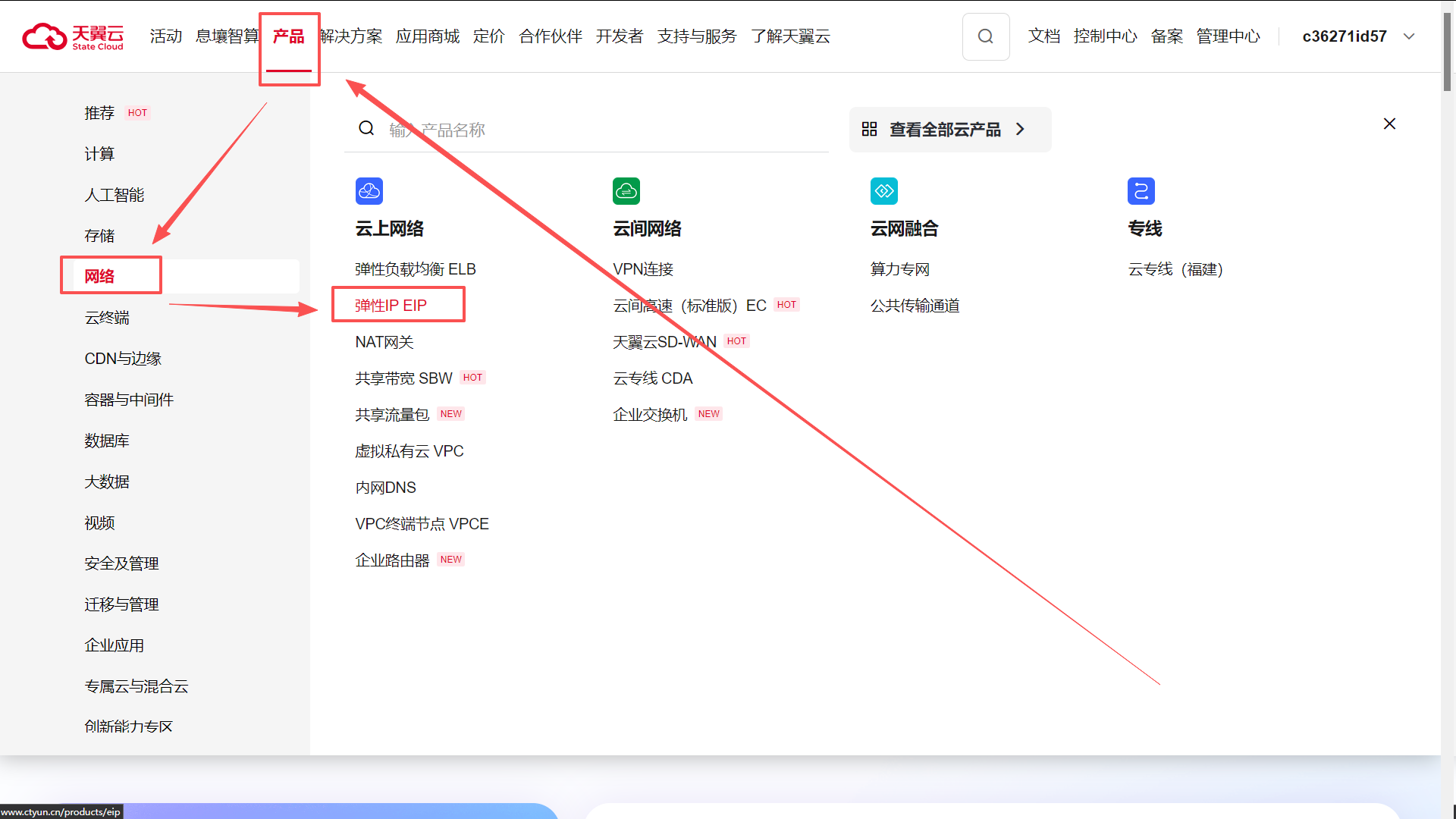Open 控制中心 link
Image resolution: width=1456 pixels, height=819 pixels.
[1106, 36]
